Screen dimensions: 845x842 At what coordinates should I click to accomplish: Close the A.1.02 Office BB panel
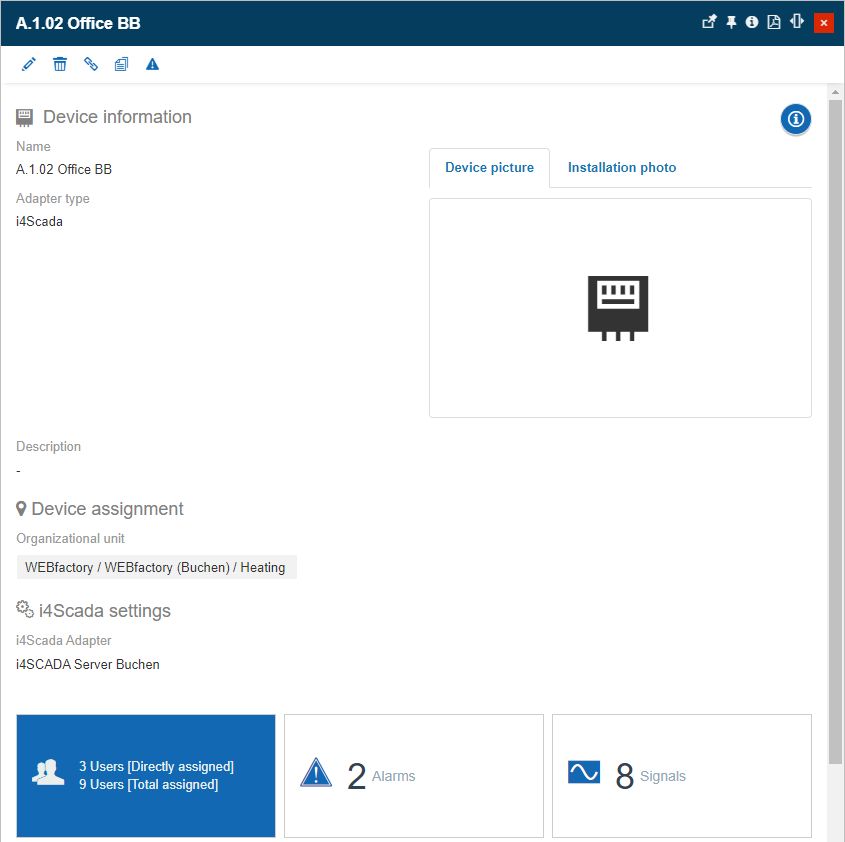(824, 22)
